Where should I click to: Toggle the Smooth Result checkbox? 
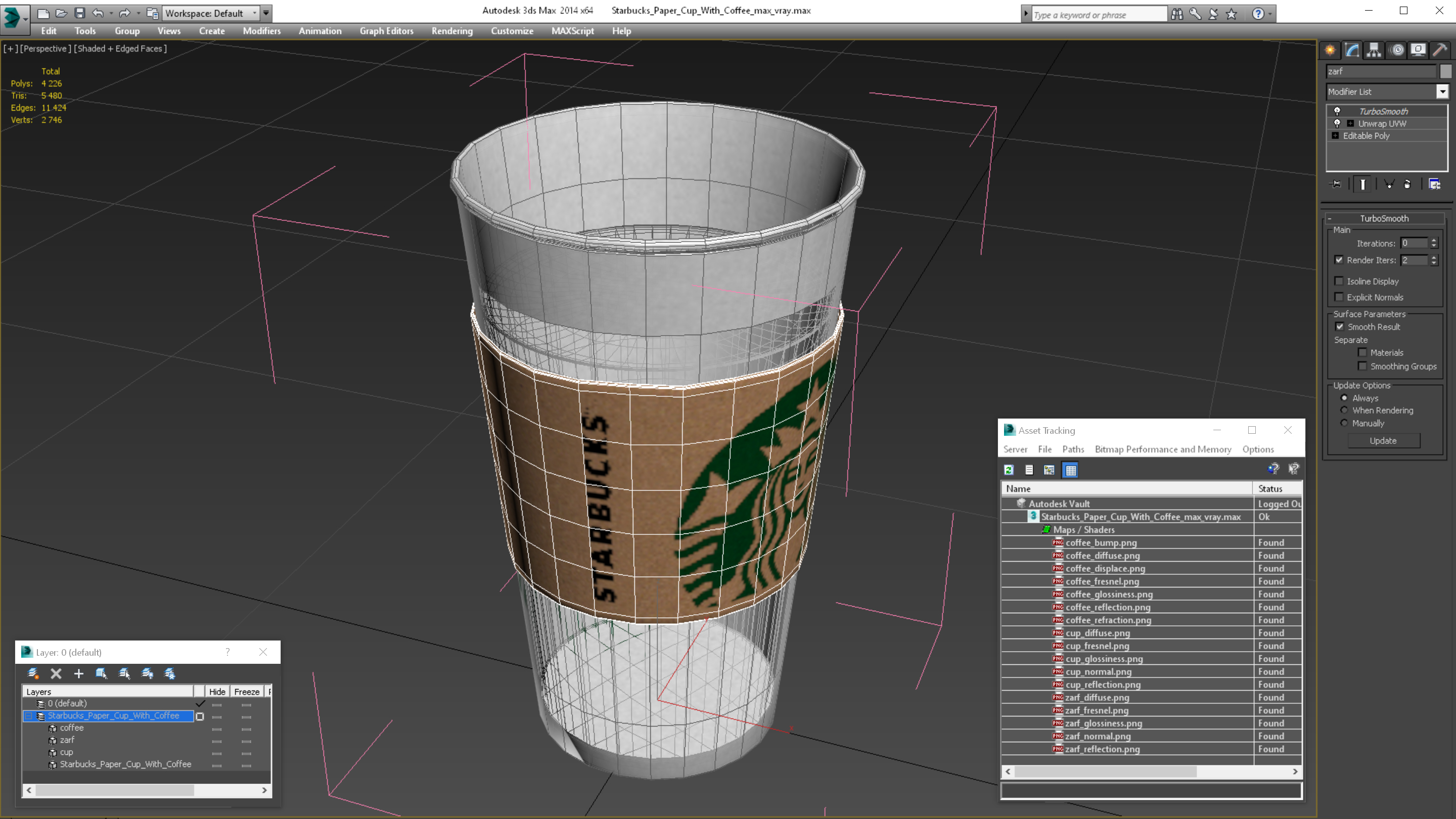[1340, 327]
